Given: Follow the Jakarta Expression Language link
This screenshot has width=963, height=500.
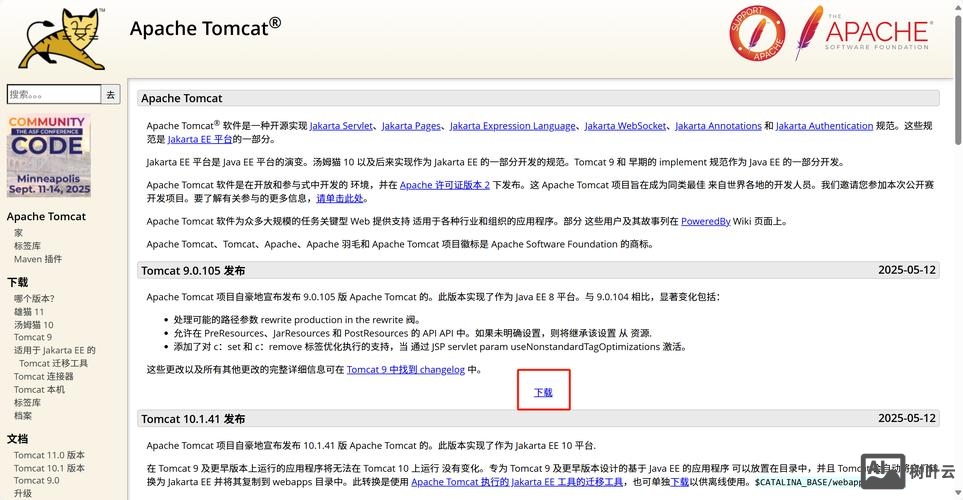Looking at the screenshot, I should point(512,126).
